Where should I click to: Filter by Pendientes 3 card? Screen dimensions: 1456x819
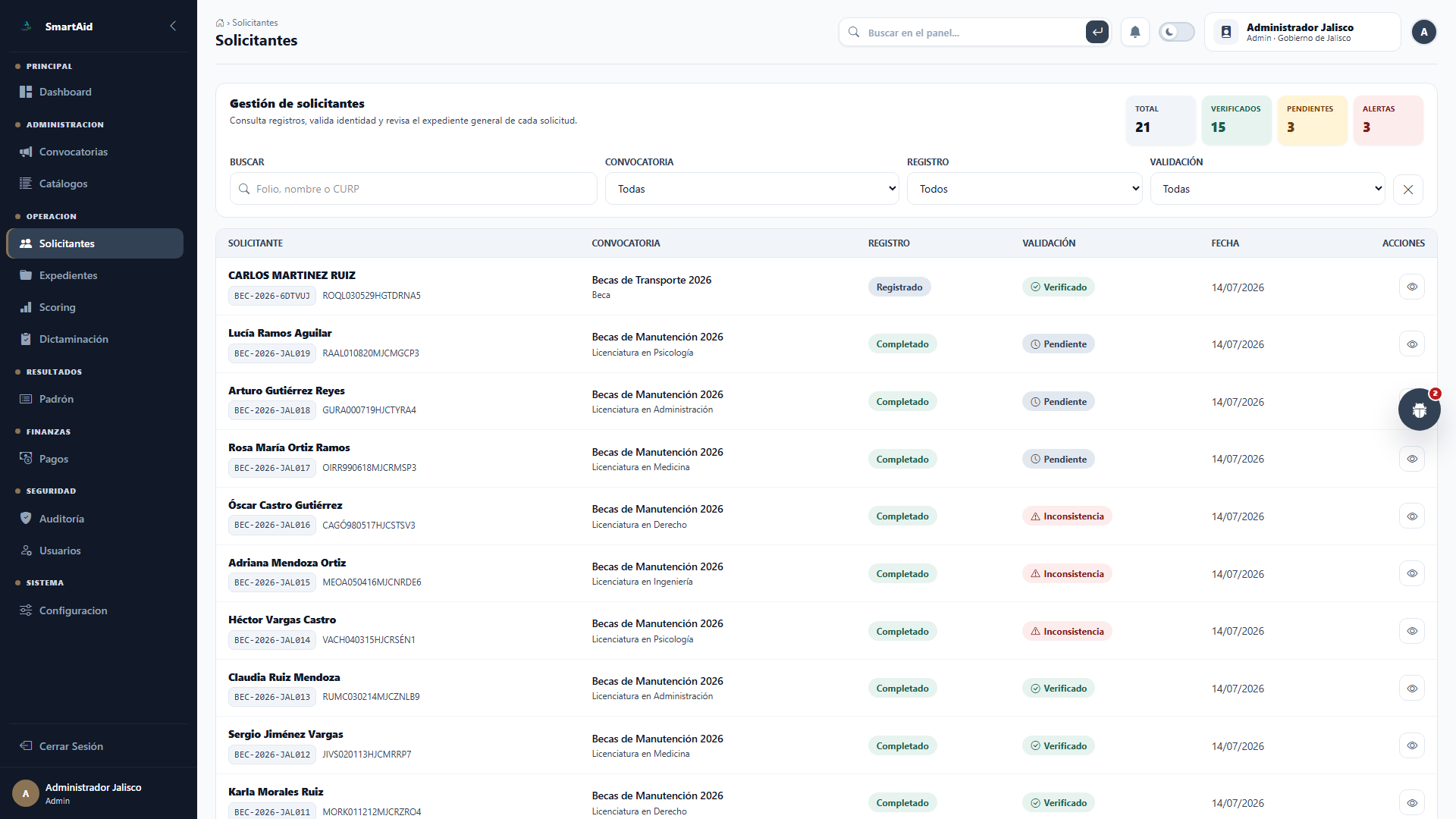point(1313,120)
